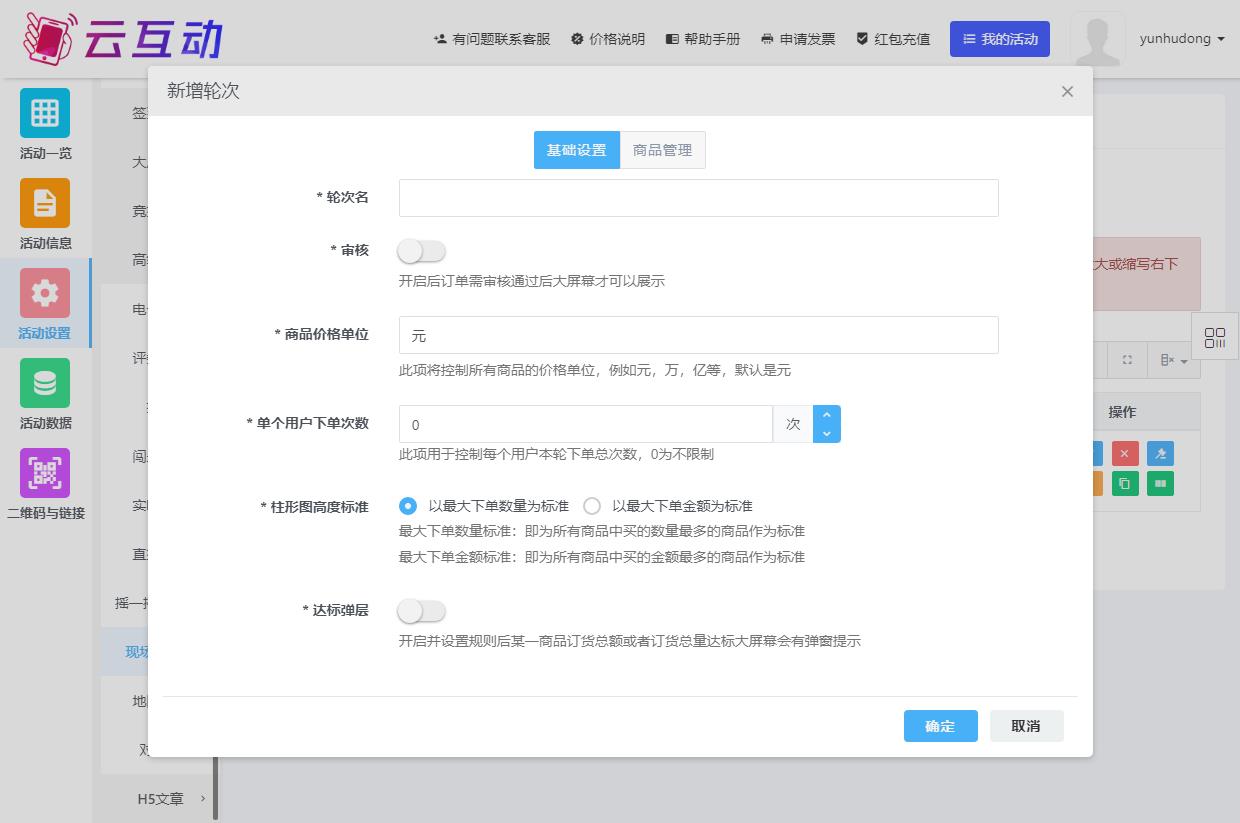
Task: Open 活动信息 document icon in sidebar
Action: [45, 203]
